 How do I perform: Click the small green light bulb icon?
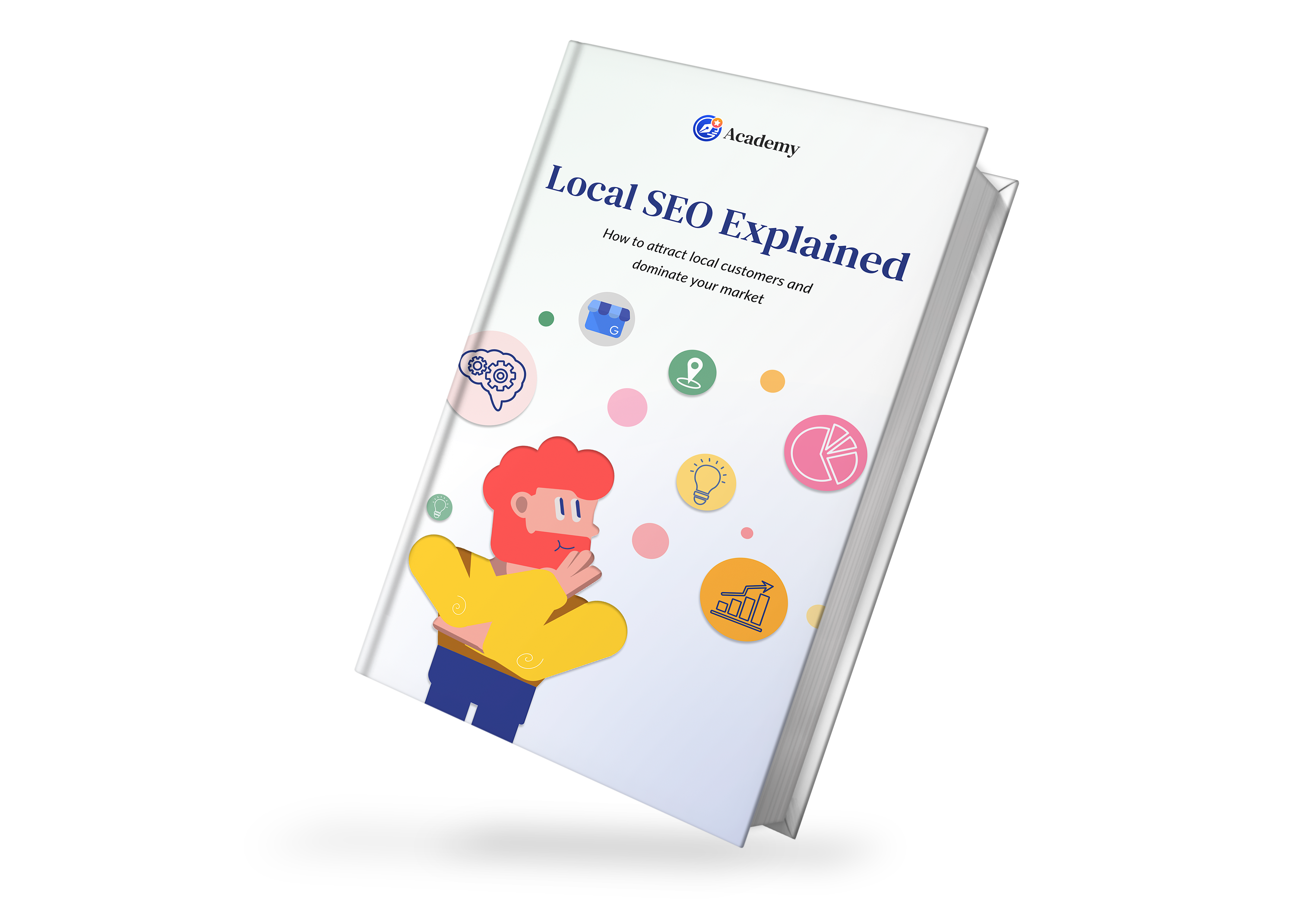440,507
